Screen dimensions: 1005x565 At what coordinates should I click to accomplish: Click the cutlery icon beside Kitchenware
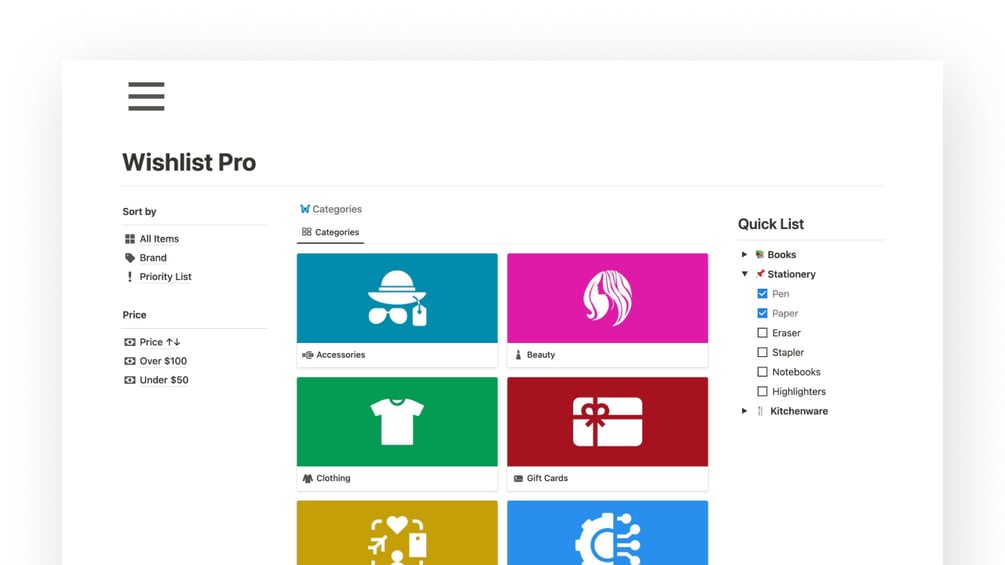tap(760, 411)
